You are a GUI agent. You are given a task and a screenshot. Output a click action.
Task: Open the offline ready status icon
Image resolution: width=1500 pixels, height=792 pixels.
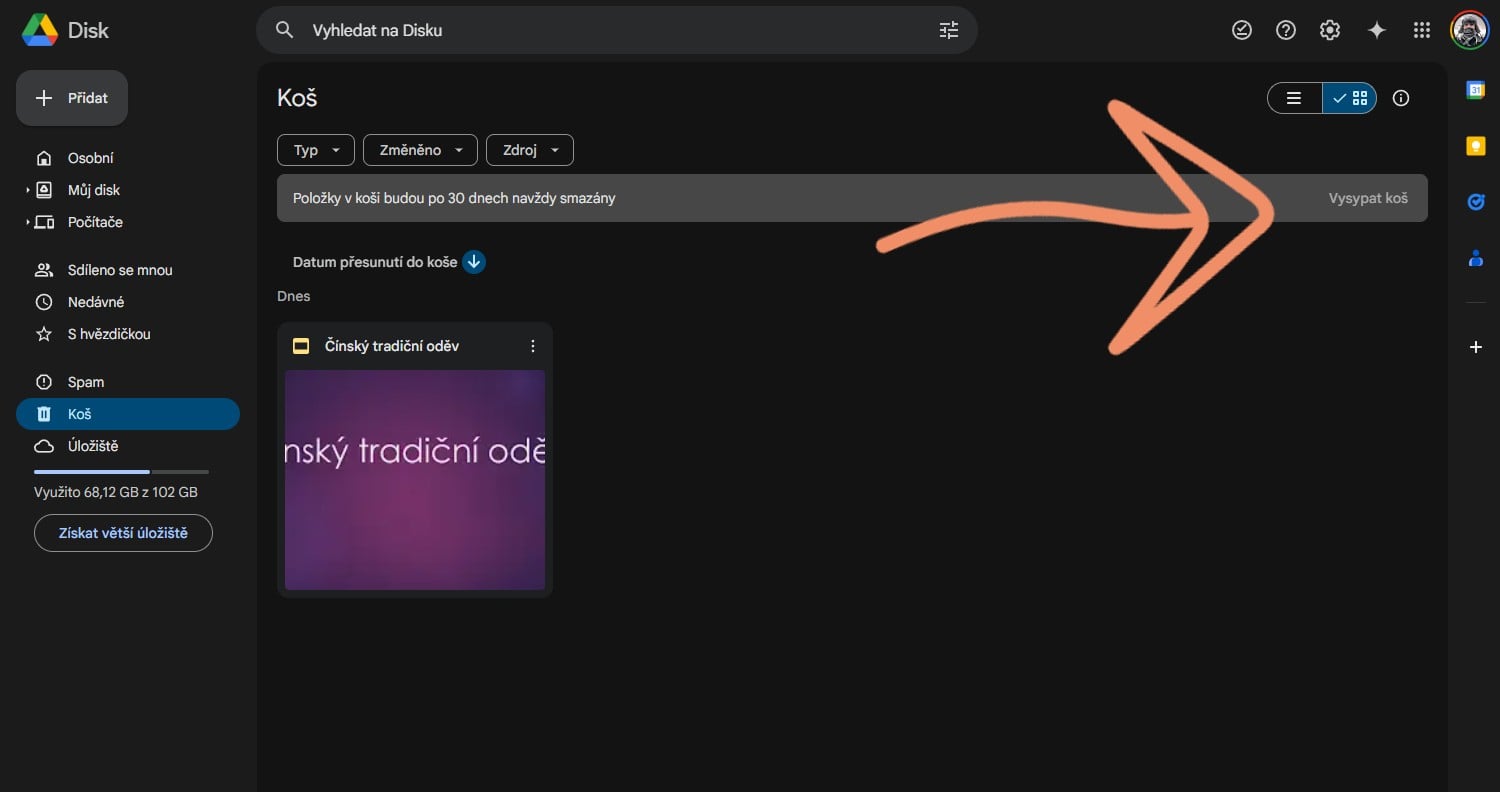pos(1242,30)
